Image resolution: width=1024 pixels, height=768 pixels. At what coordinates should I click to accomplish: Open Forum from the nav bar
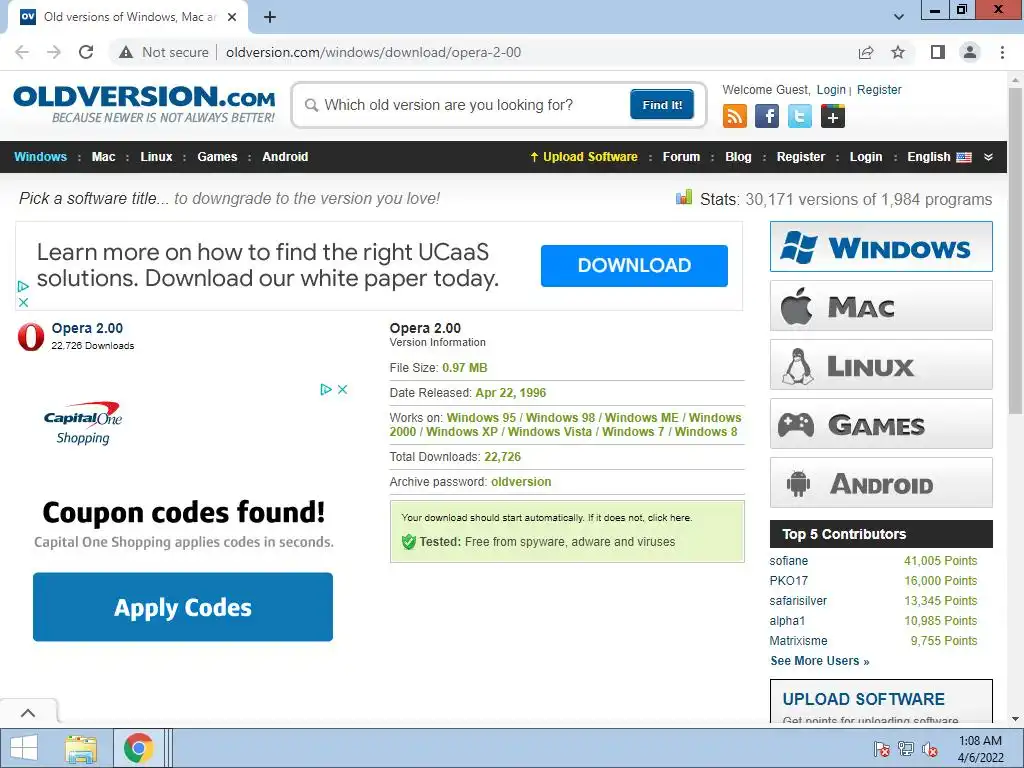(681, 157)
